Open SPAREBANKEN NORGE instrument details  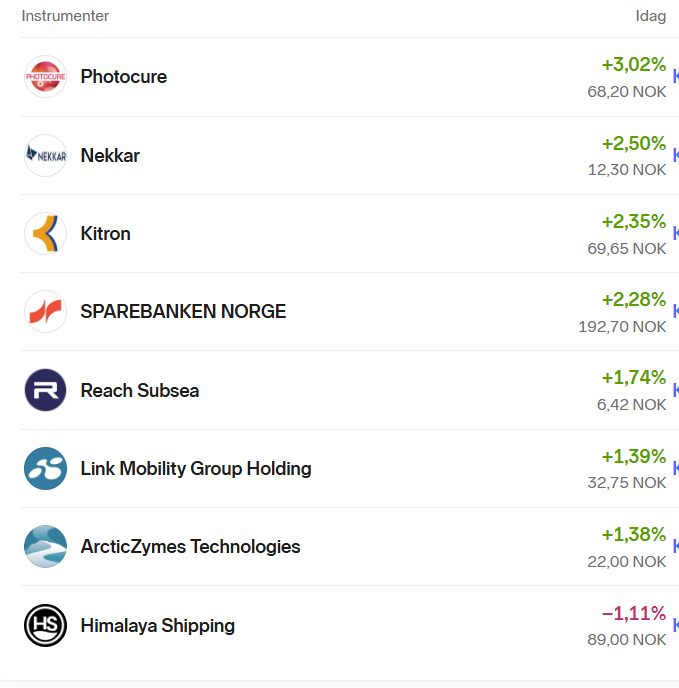click(x=183, y=311)
